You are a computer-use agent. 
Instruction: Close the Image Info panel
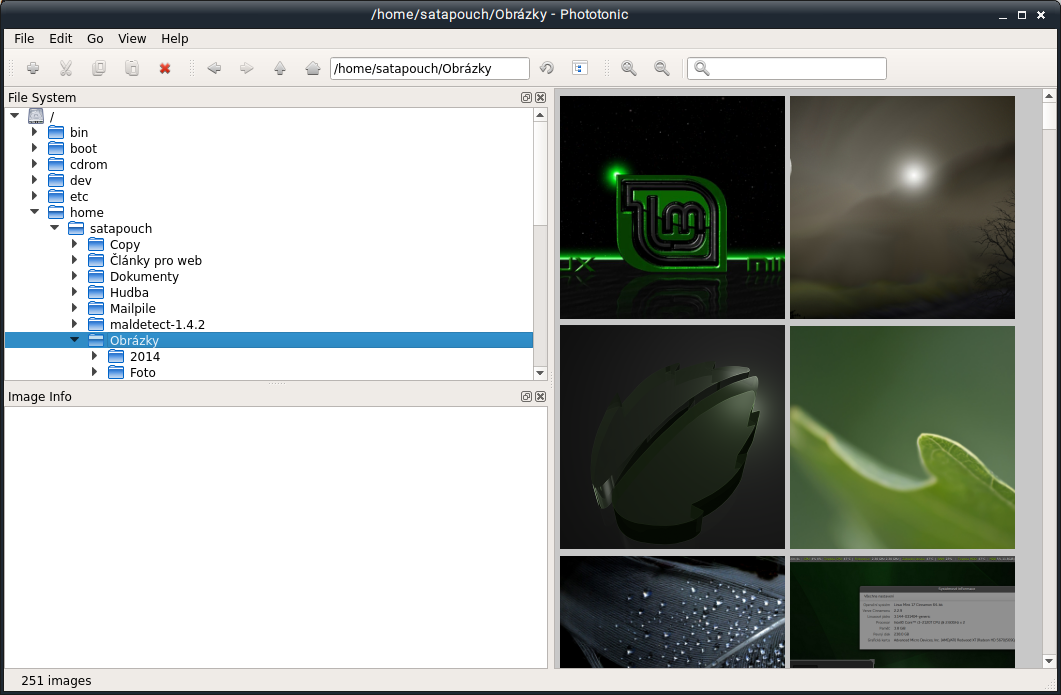(541, 397)
